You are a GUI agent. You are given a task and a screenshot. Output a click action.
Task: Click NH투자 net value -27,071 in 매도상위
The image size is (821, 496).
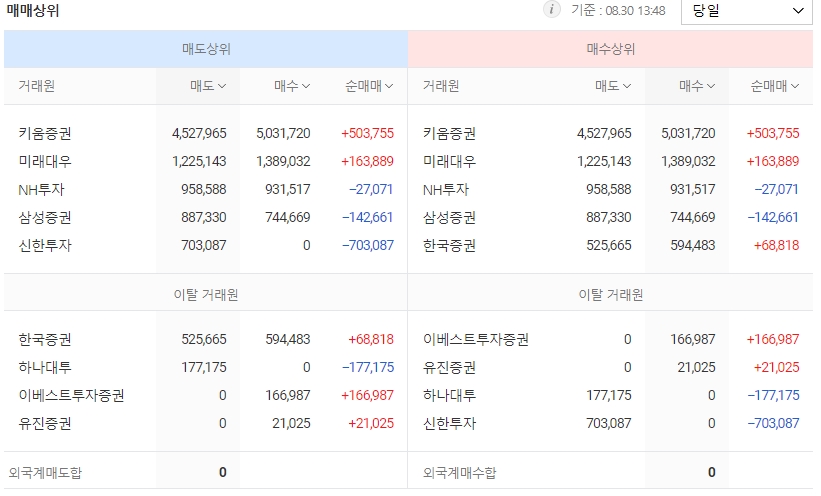coord(371,190)
